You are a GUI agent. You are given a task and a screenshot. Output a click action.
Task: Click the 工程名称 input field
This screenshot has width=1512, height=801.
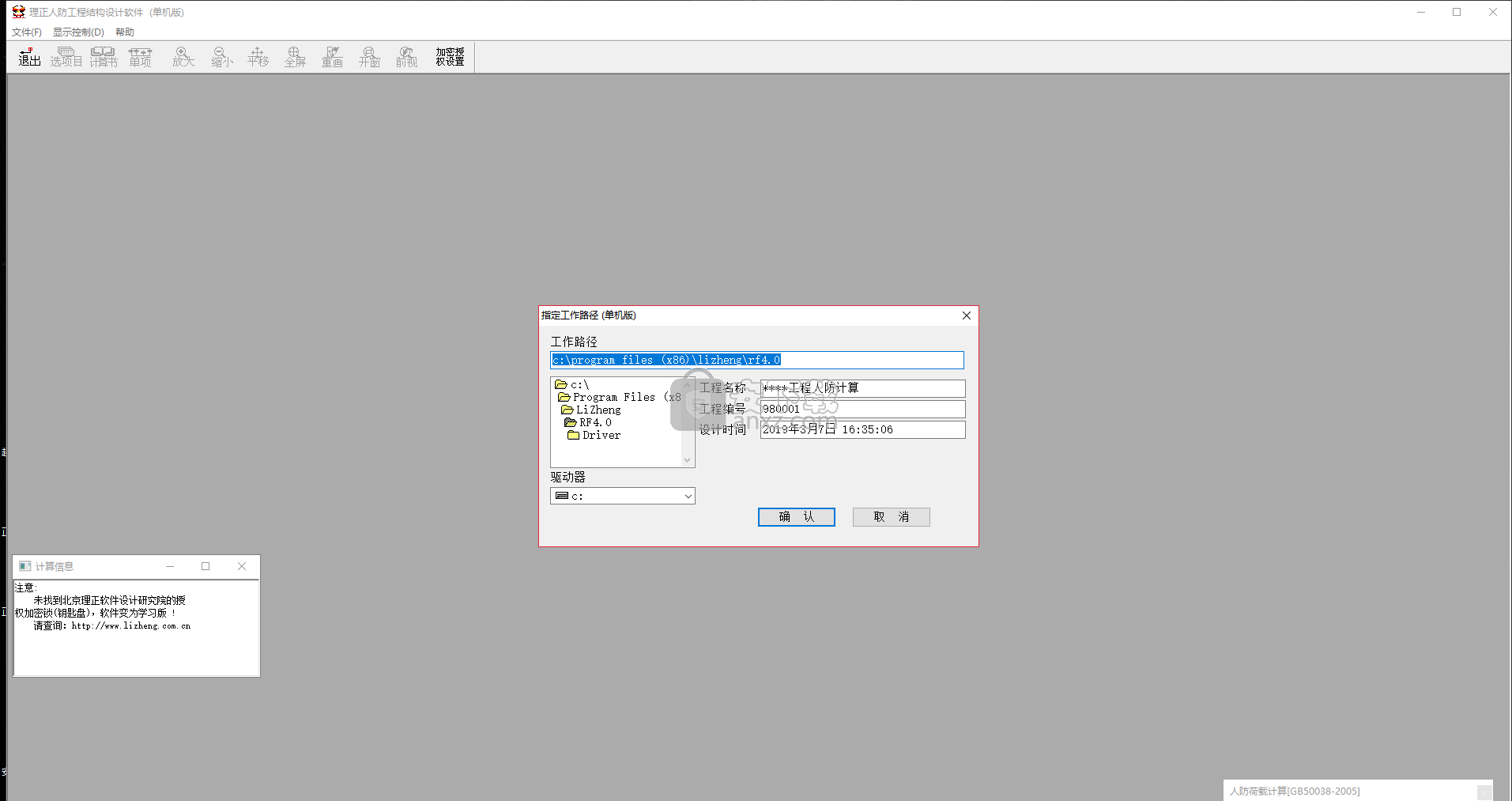(x=862, y=388)
